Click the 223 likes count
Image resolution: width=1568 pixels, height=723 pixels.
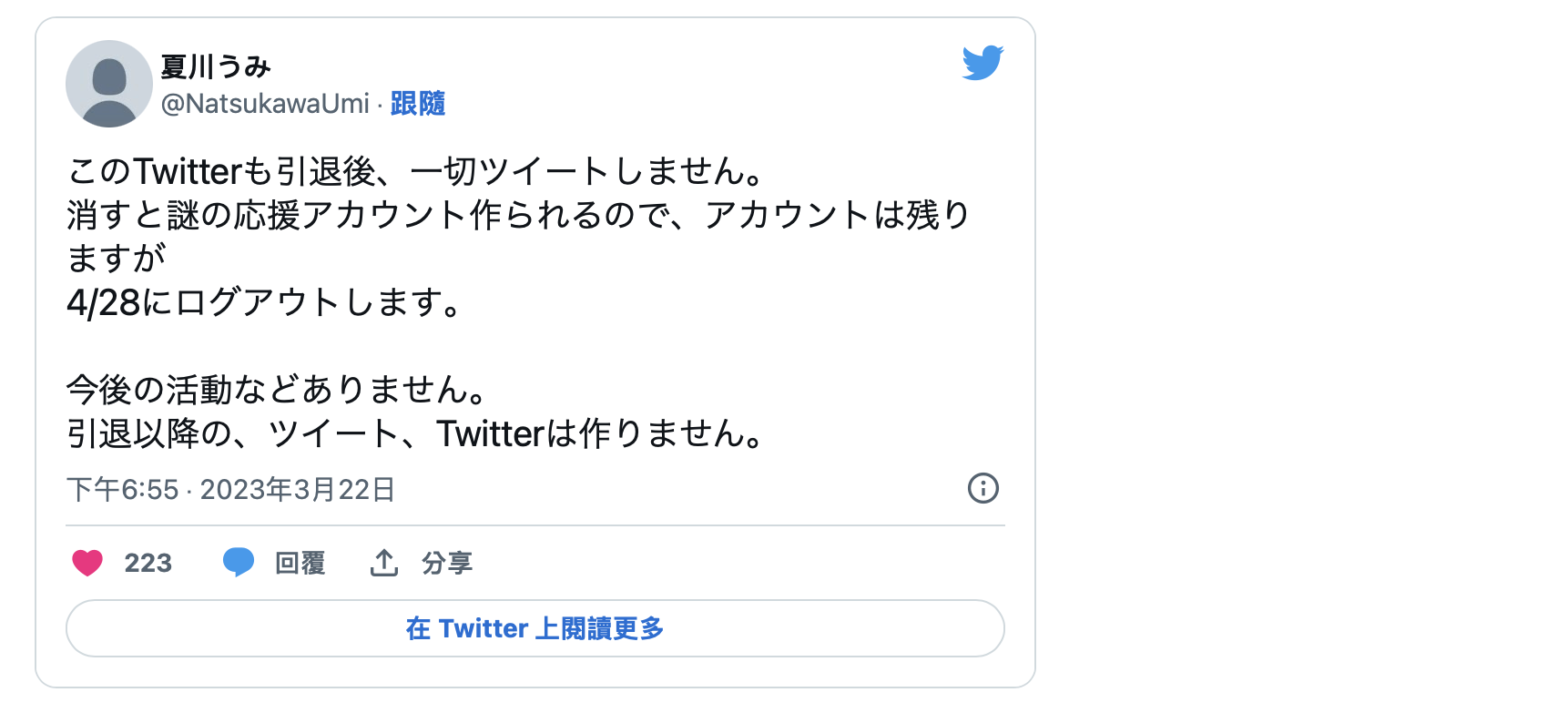pyautogui.click(x=148, y=563)
